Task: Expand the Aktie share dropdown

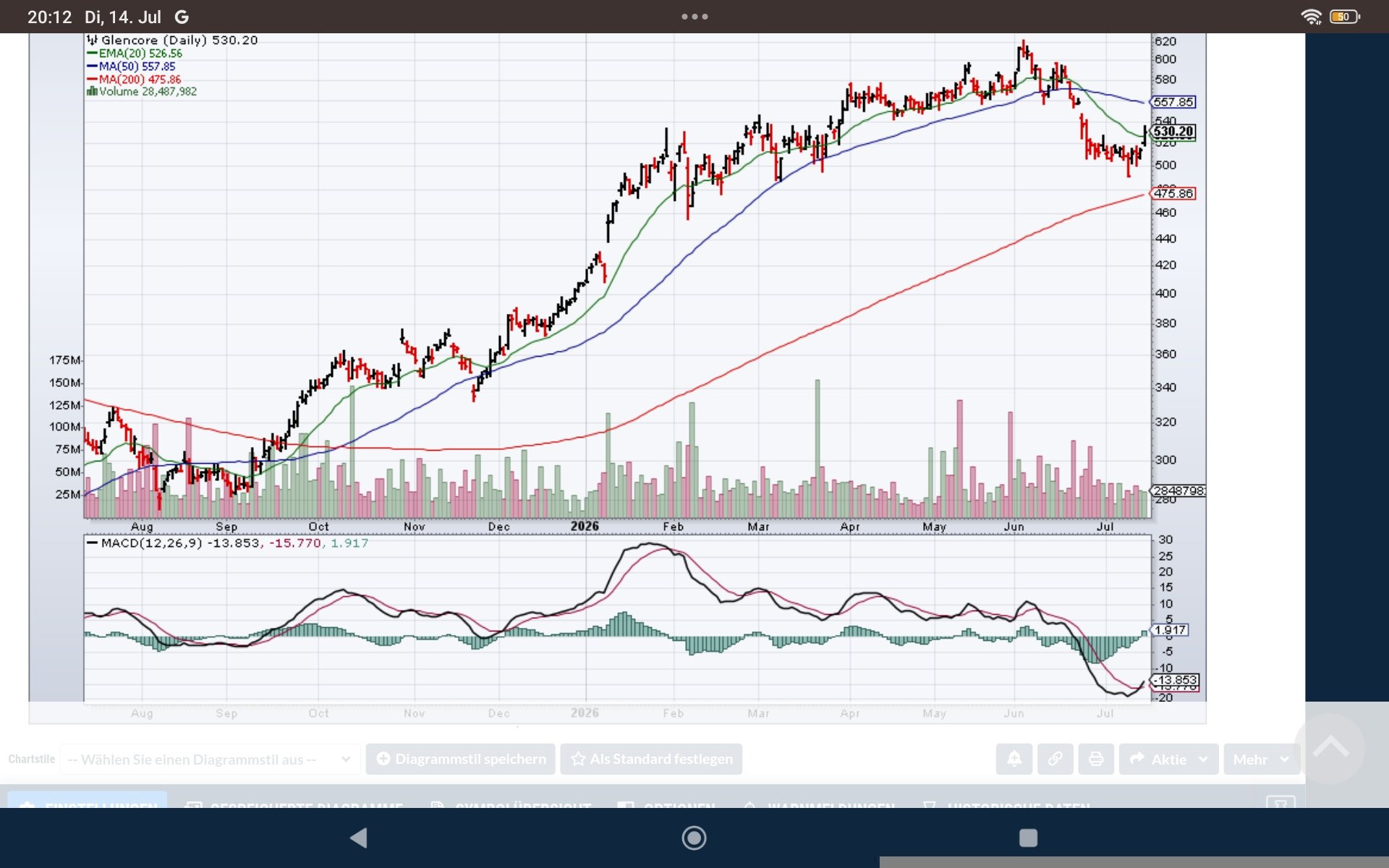Action: 1168,759
